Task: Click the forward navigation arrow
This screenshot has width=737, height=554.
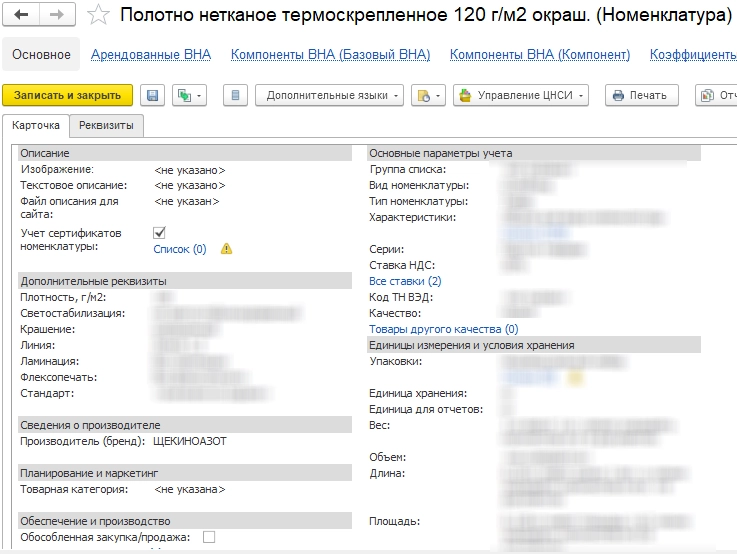Action: (x=56, y=15)
